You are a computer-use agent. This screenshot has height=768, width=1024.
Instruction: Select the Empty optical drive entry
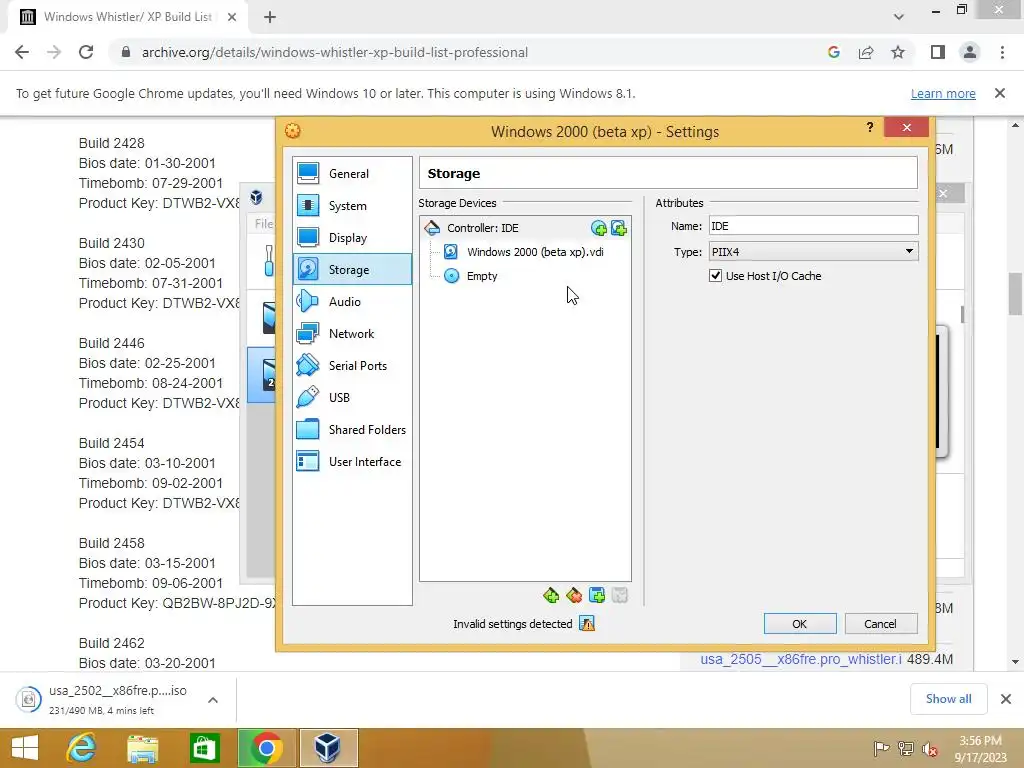click(x=481, y=276)
